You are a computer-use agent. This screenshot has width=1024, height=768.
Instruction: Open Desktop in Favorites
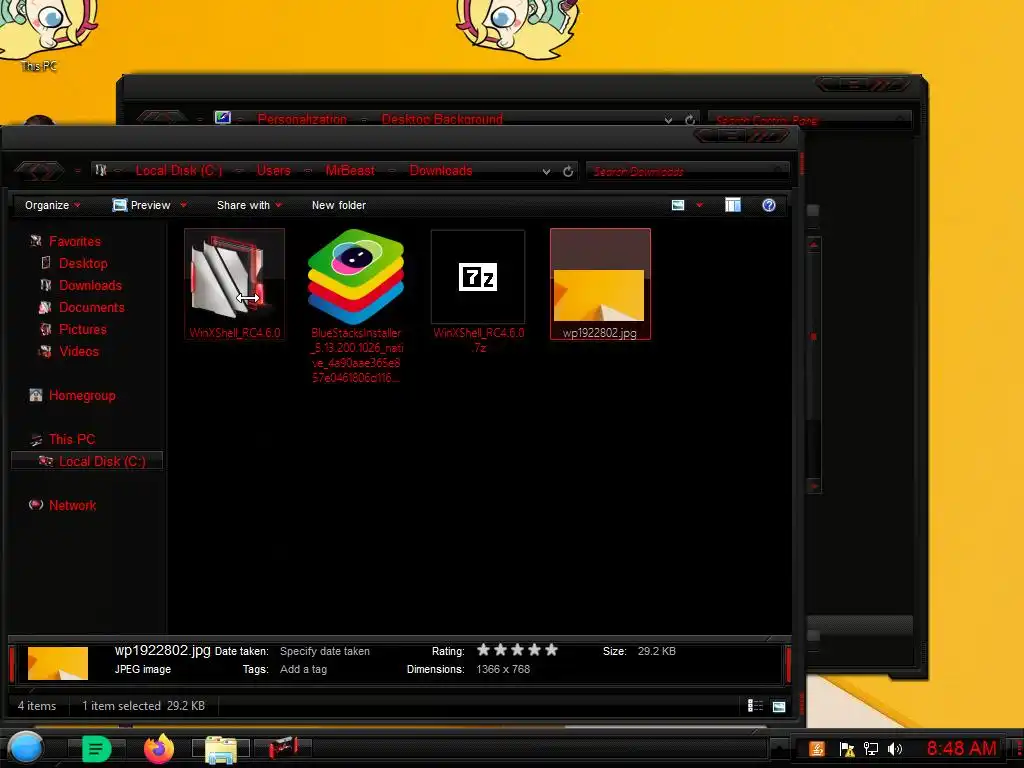pos(83,263)
